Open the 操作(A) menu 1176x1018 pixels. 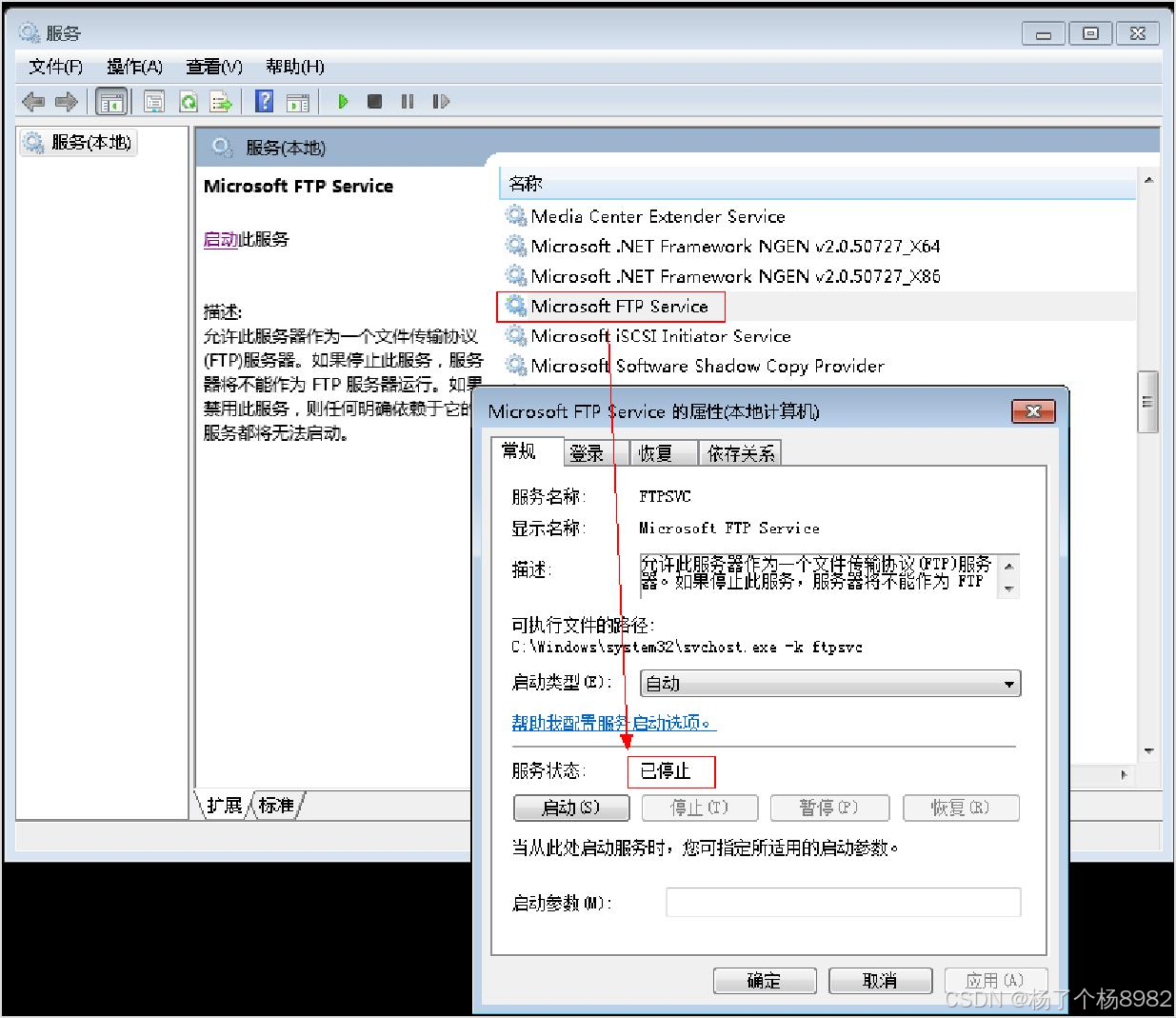134,67
